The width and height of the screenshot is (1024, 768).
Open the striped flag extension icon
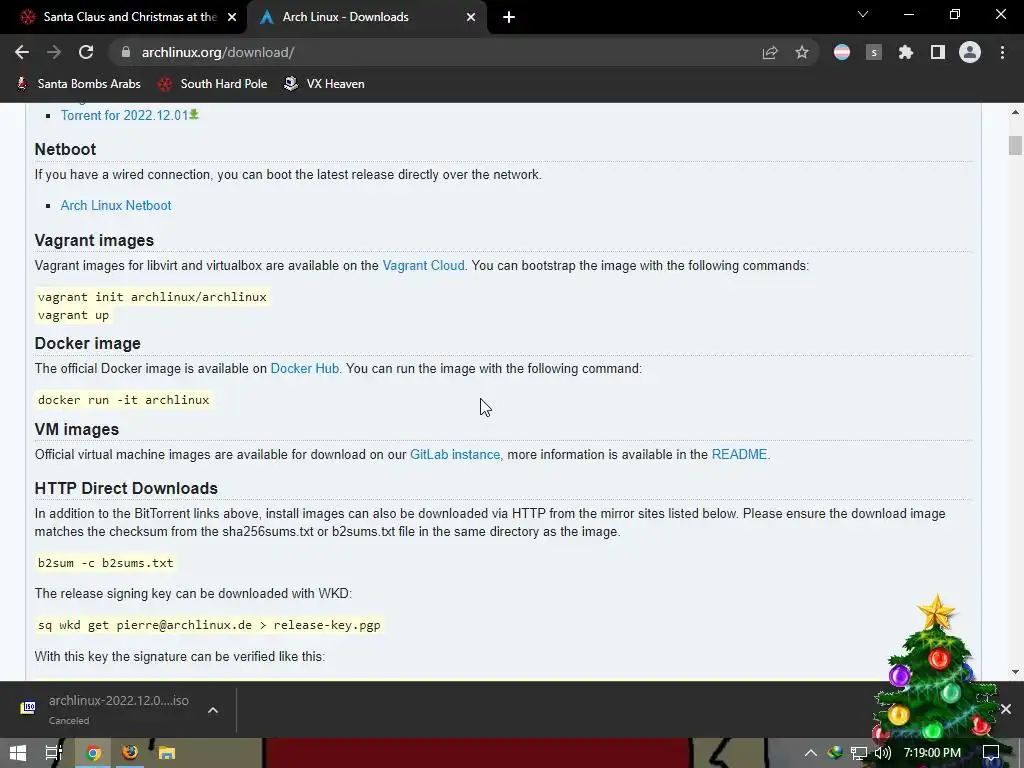tap(842, 52)
